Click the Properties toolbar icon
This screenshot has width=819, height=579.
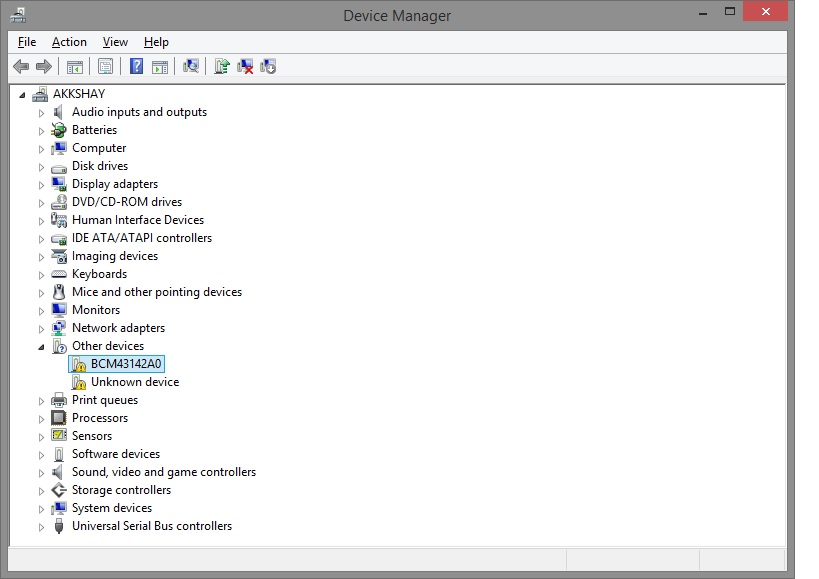click(x=104, y=66)
